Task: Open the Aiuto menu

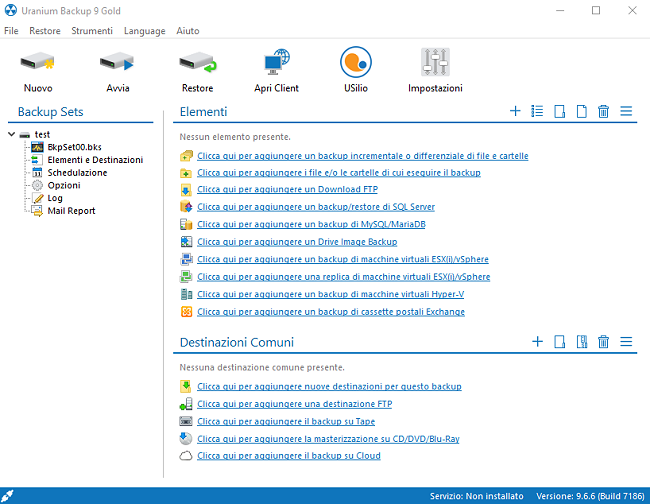Action: click(x=188, y=31)
